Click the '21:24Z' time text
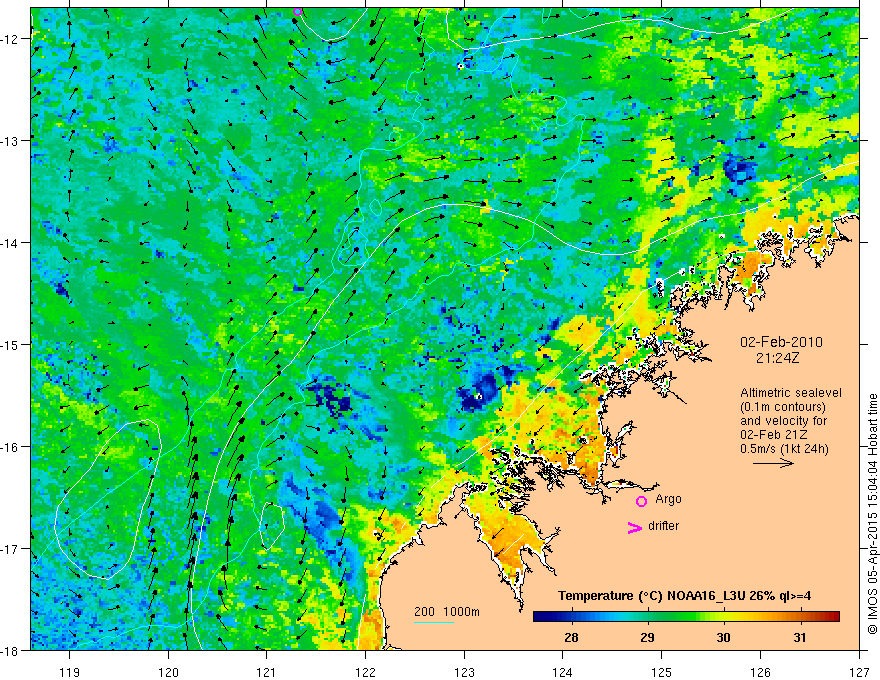This screenshot has height=680, width=880. coord(777,358)
